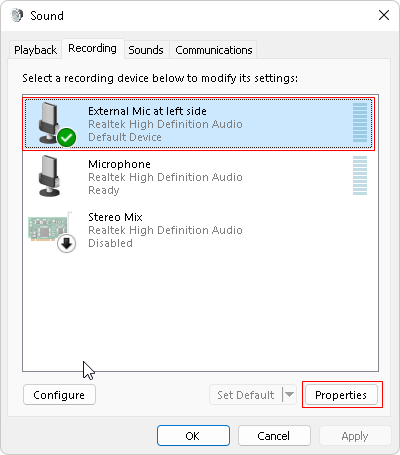
Task: Select the Stereo Mix device entry
Action: (x=200, y=230)
